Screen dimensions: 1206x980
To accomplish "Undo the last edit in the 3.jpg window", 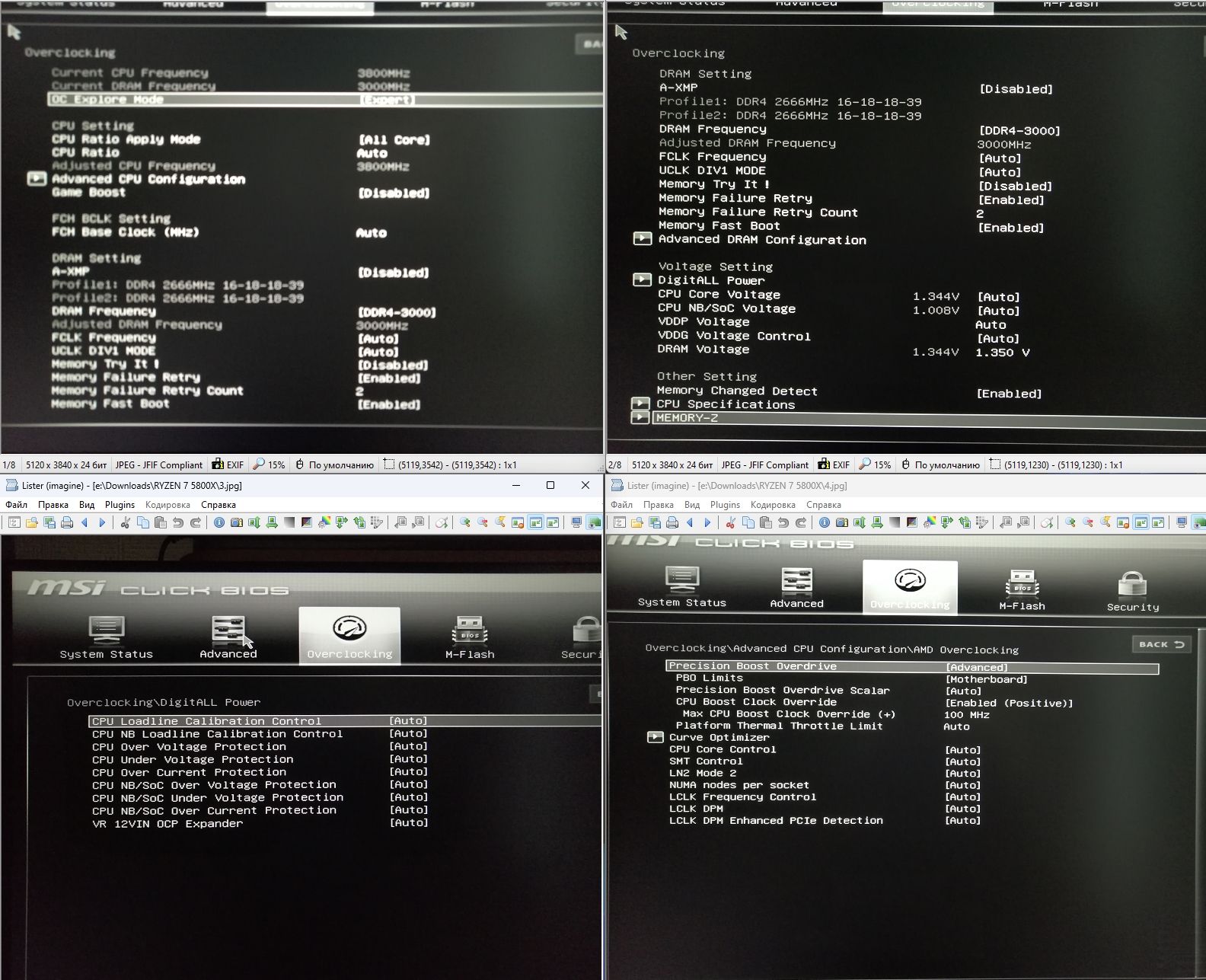I will click(178, 522).
